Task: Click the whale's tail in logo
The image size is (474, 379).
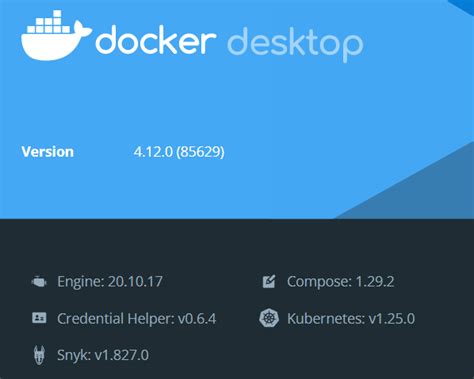Action: 83,29
